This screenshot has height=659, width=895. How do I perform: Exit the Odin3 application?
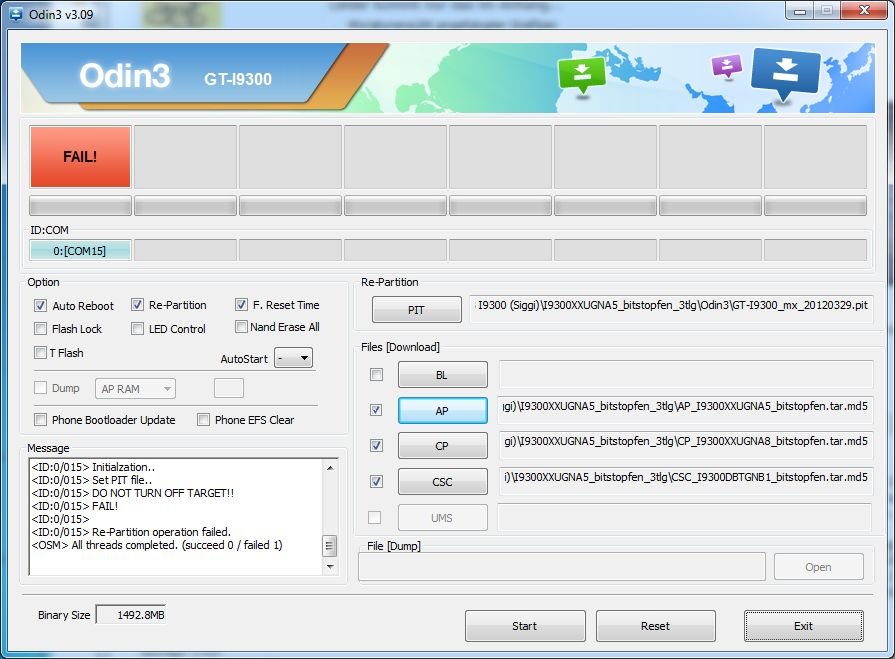click(804, 626)
